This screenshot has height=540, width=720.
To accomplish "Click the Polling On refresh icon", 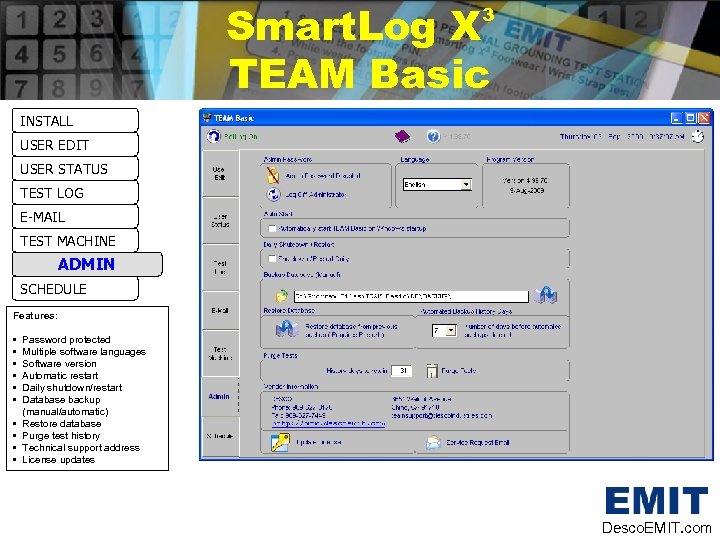I will [x=214, y=136].
